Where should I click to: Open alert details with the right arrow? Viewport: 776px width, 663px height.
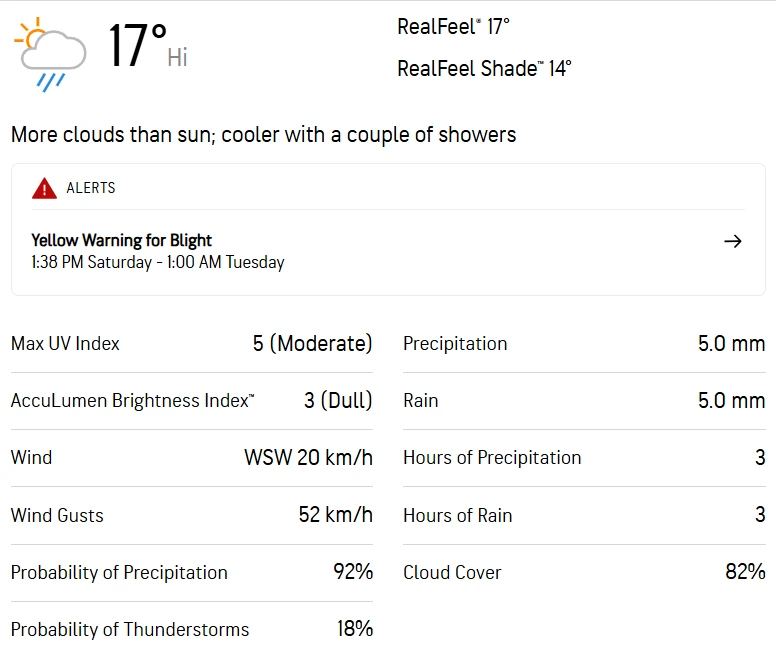tap(733, 241)
